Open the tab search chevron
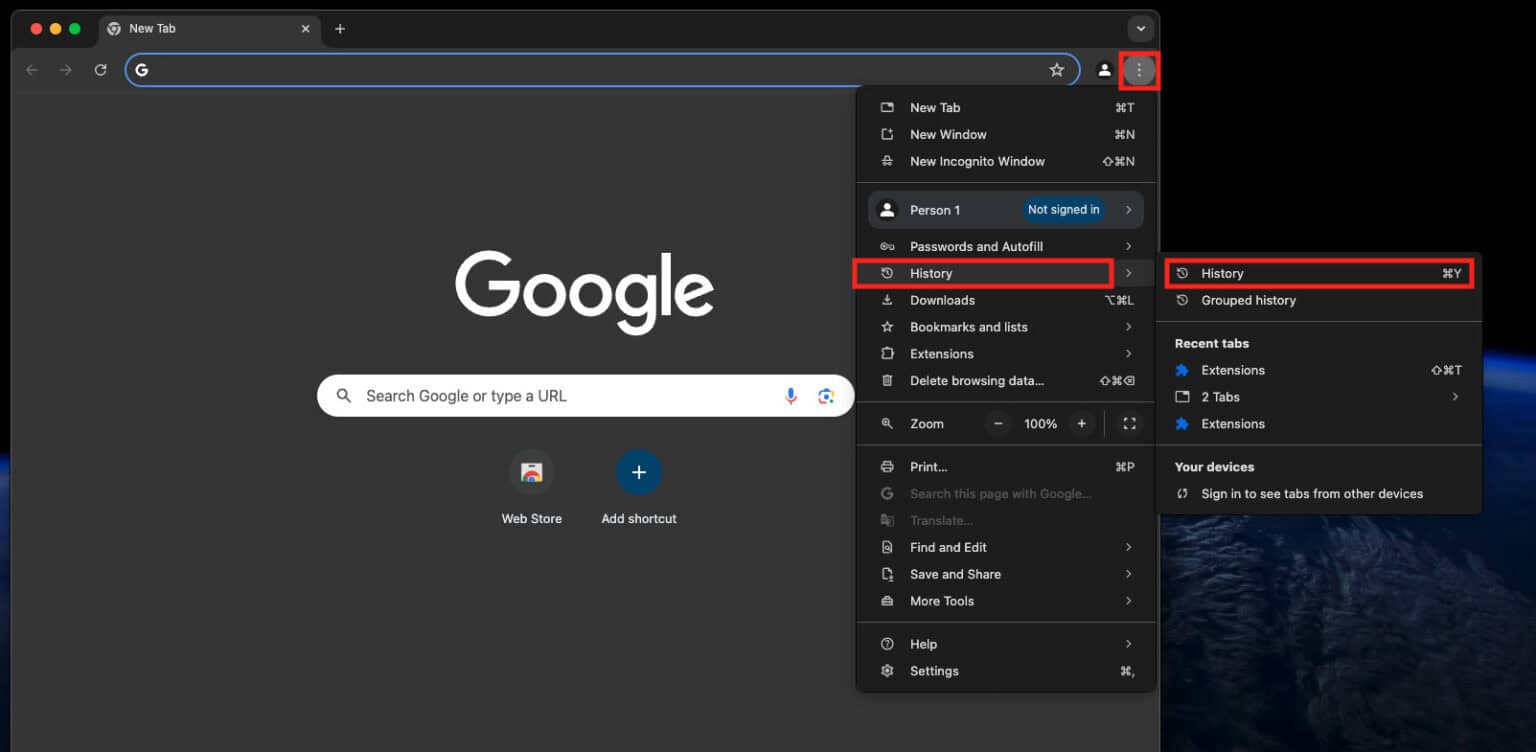 pos(1140,29)
